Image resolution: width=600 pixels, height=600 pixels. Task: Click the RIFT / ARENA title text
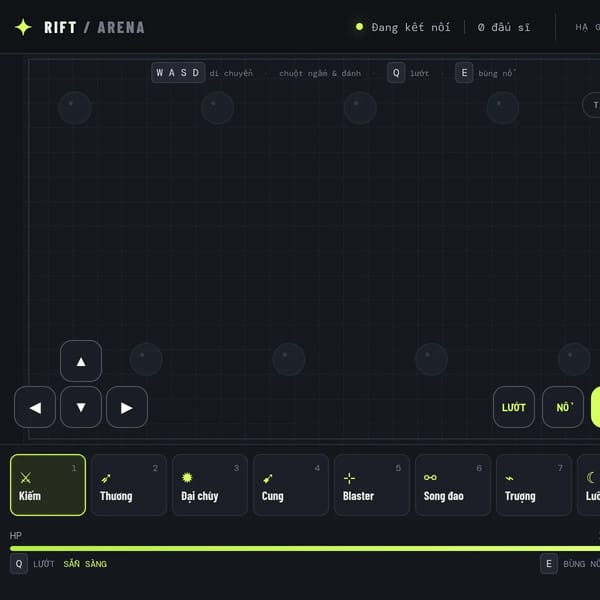94,28
